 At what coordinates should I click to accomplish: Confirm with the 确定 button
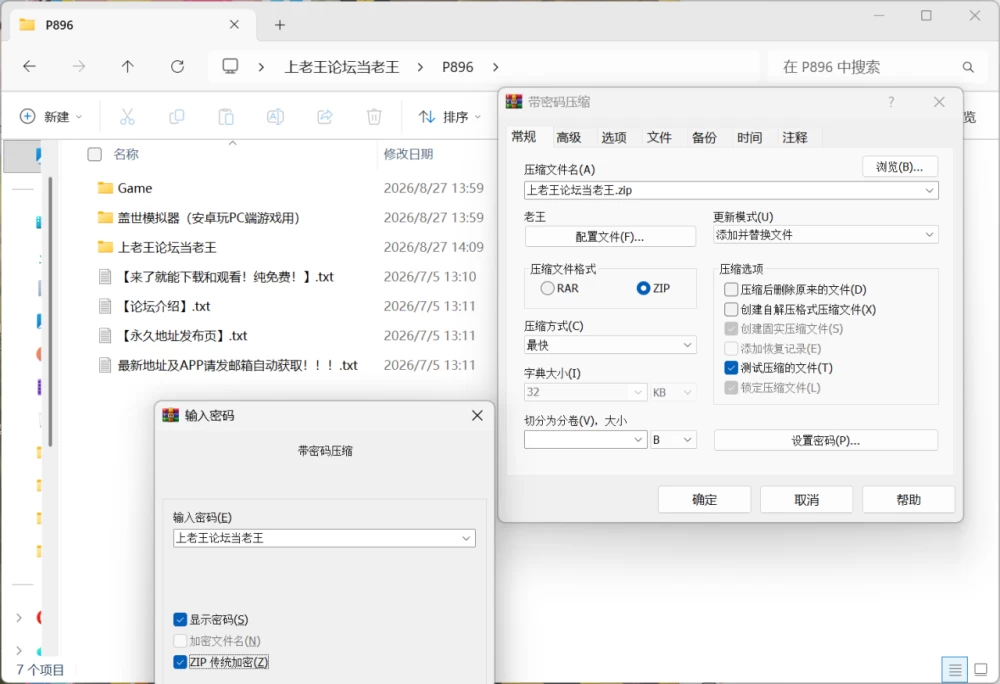point(704,500)
